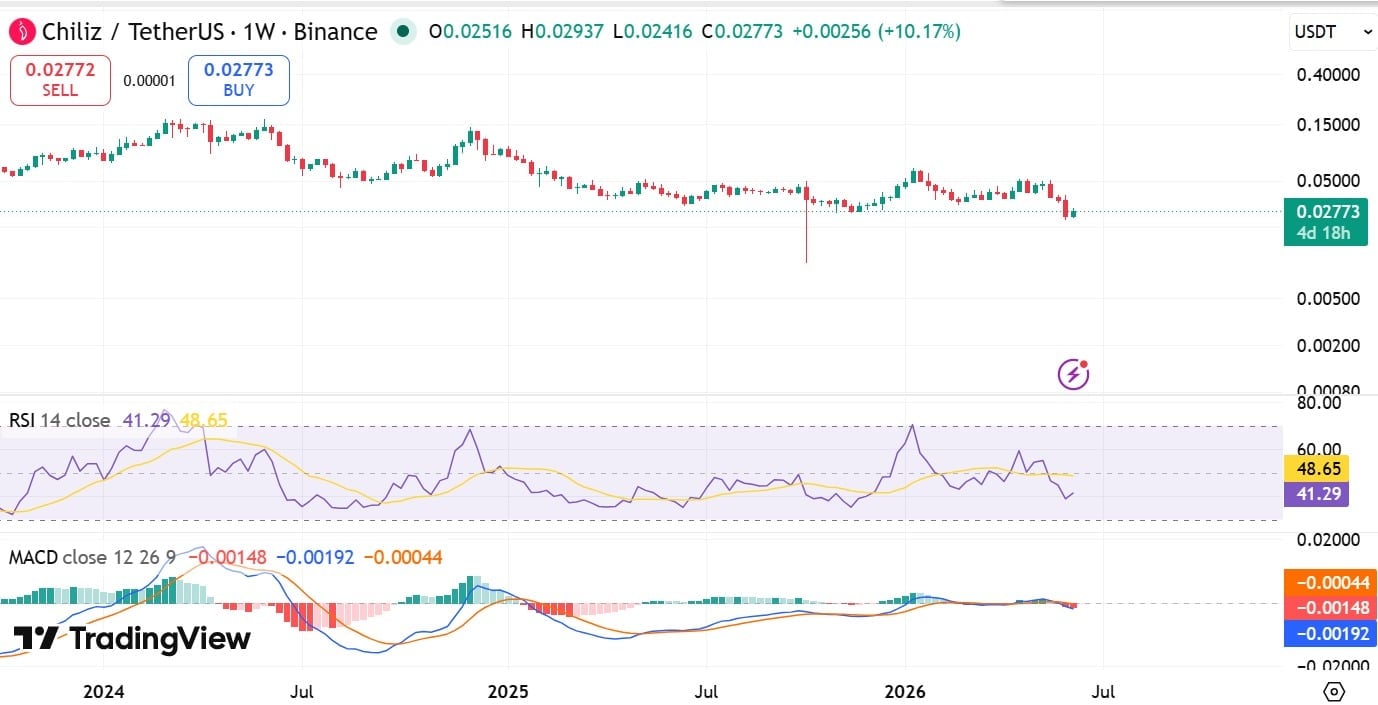Screen dimensions: 1378x705
Task: Select the RSI 14 close indicator label
Action: (60, 421)
